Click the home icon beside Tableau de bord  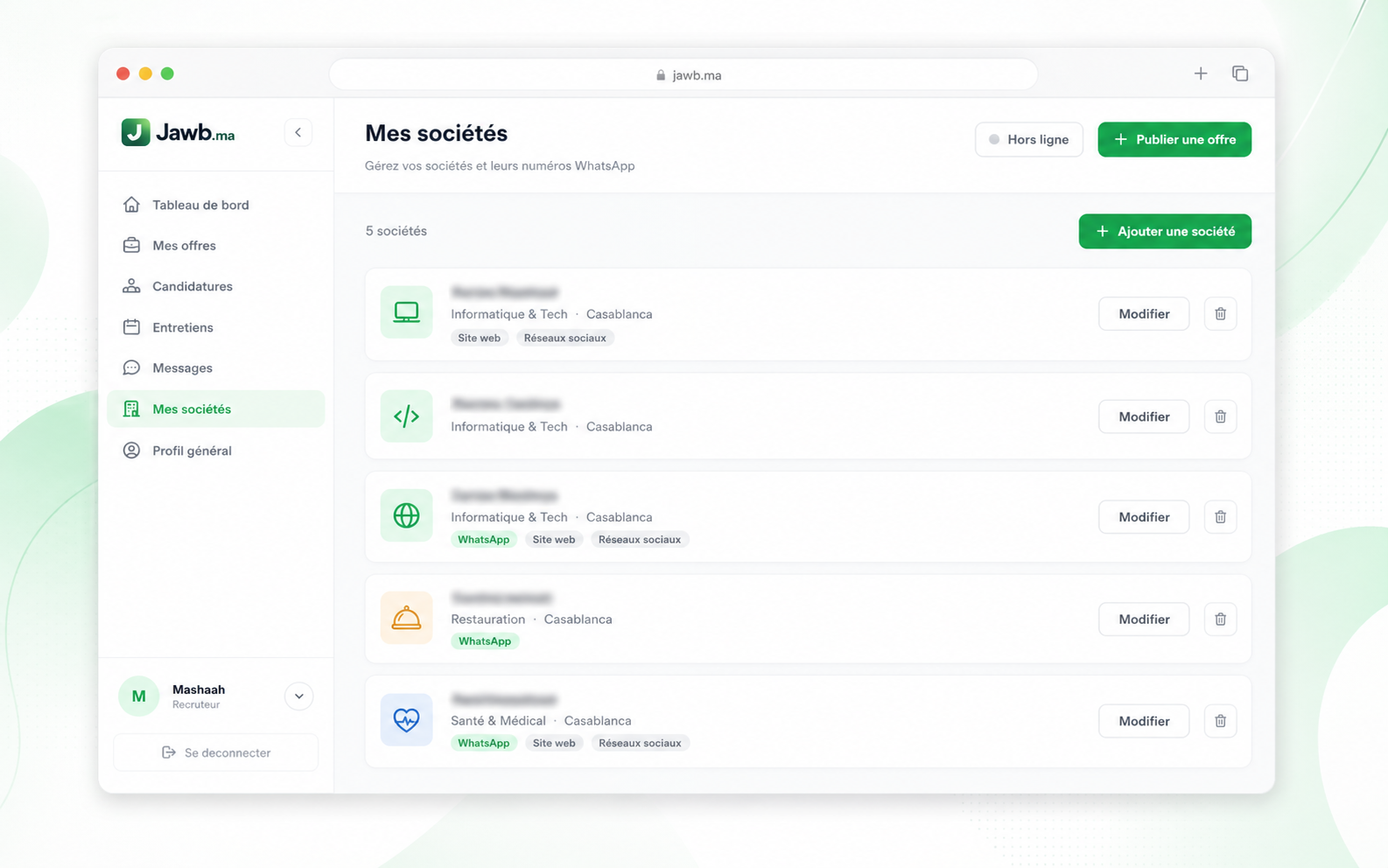pos(131,205)
